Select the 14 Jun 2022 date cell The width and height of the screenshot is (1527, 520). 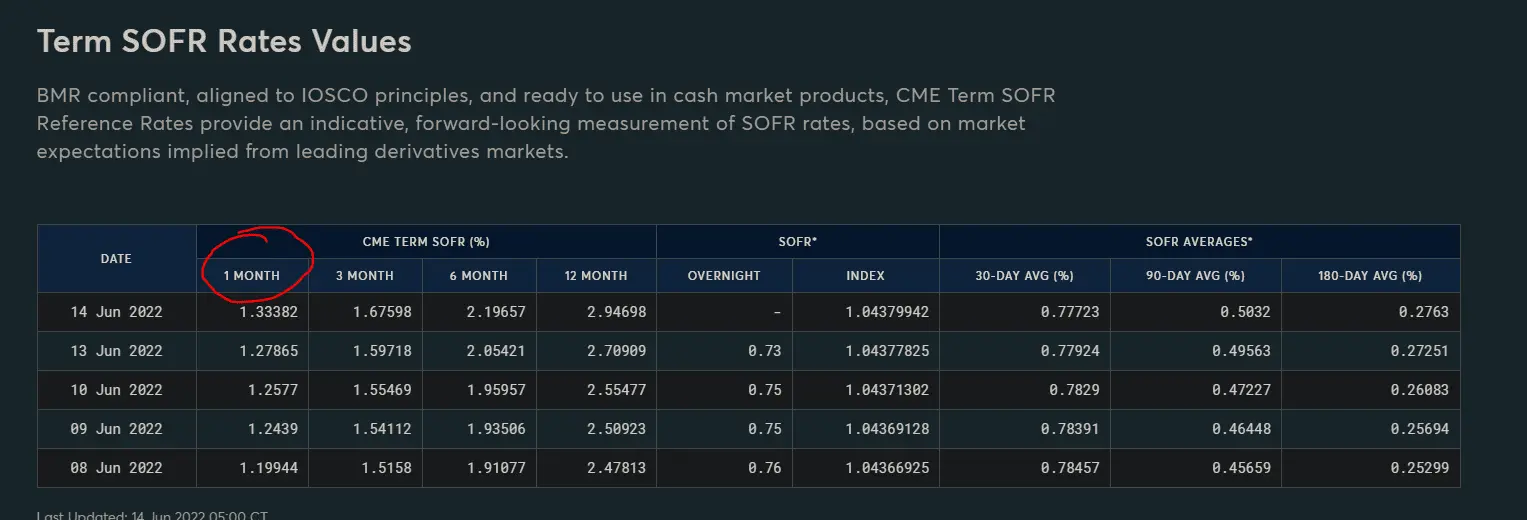point(116,312)
